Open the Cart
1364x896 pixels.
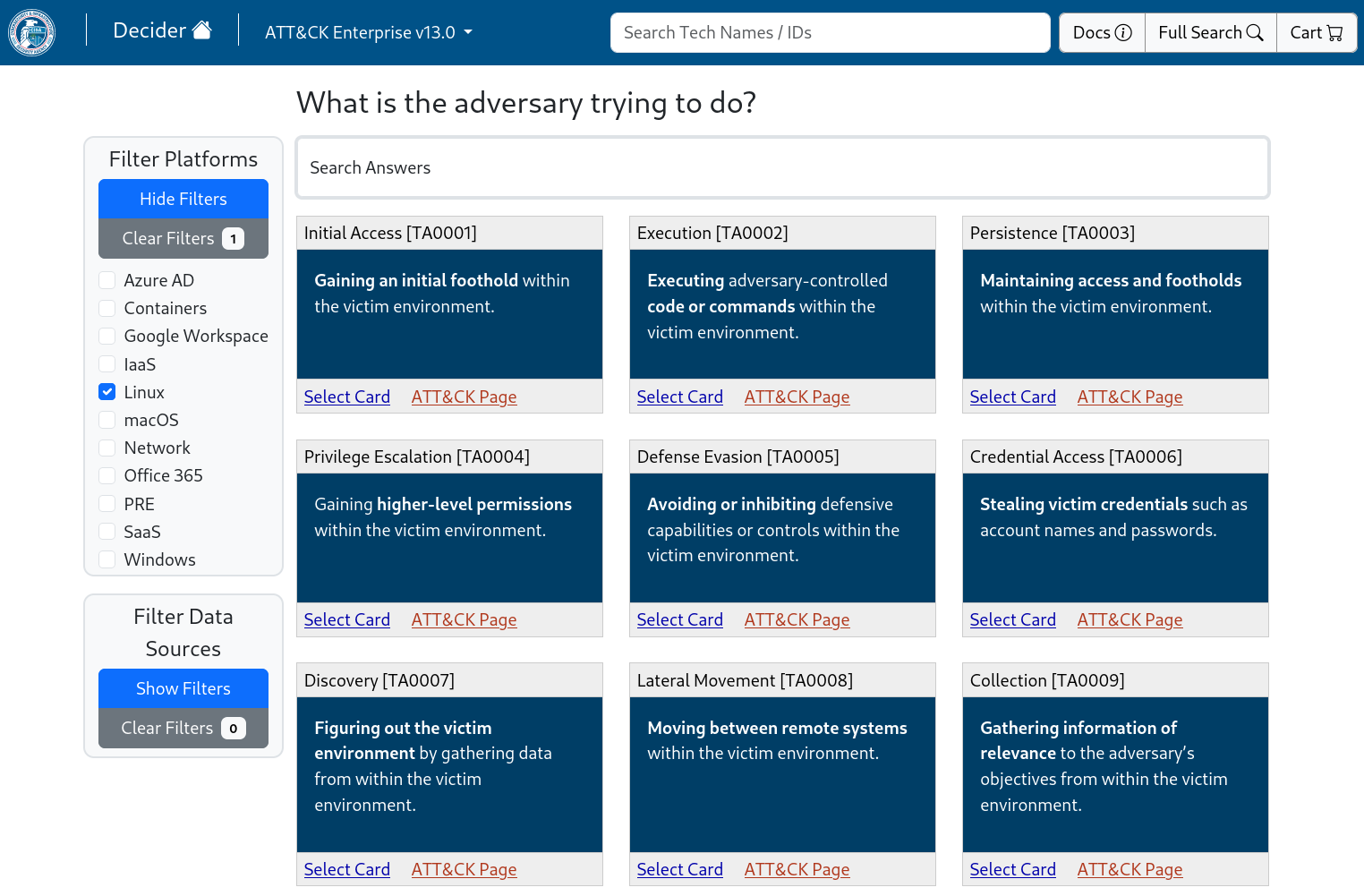1316,33
